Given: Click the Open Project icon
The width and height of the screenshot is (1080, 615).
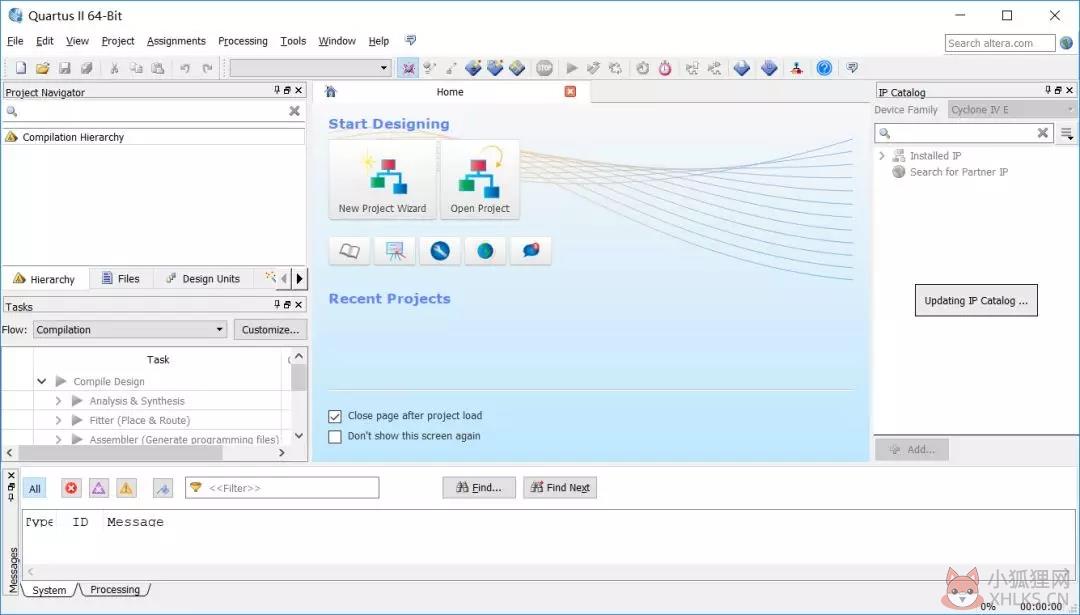Looking at the screenshot, I should coord(480,180).
